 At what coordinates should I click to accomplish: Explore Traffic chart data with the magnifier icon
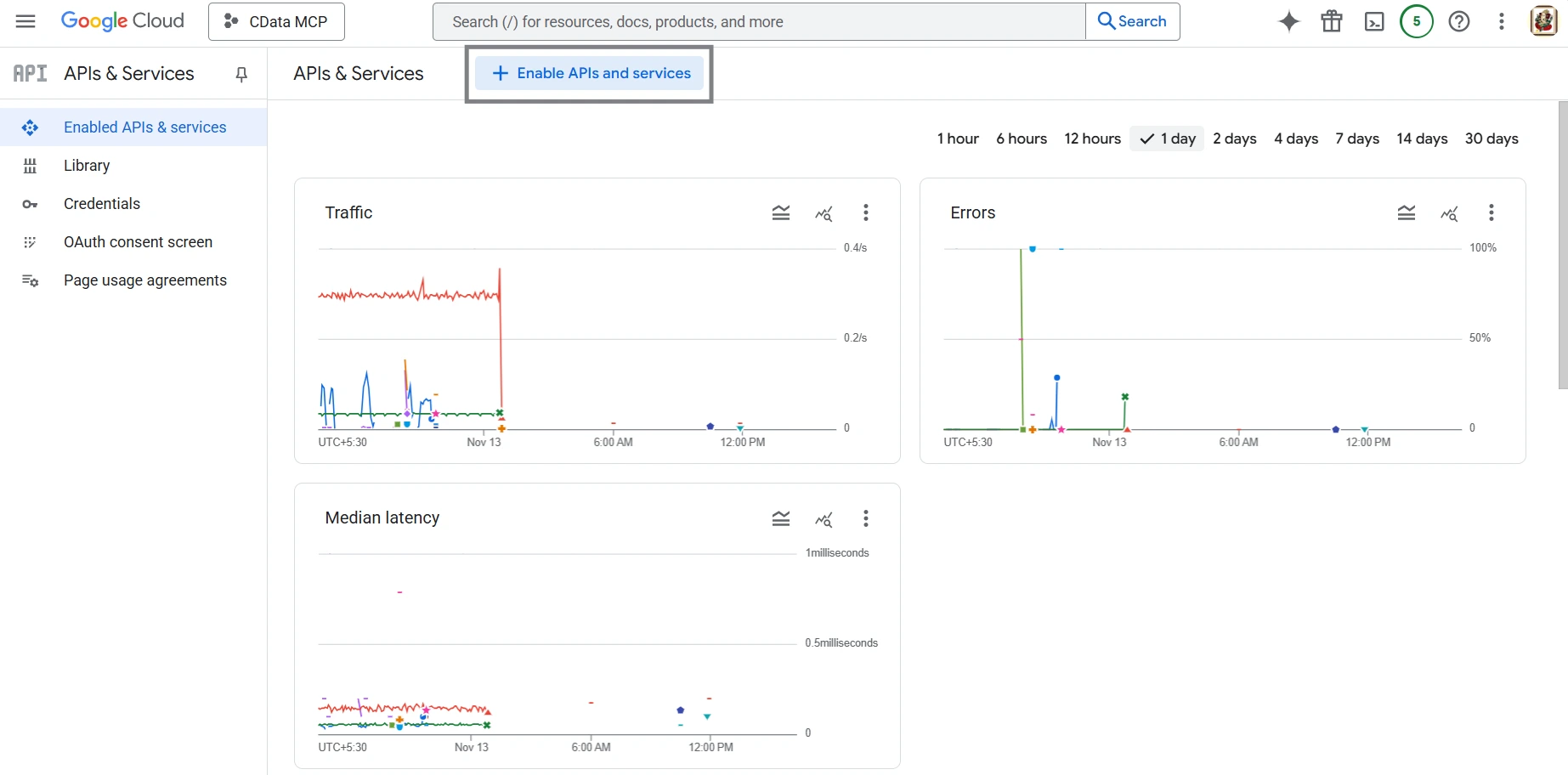(823, 212)
